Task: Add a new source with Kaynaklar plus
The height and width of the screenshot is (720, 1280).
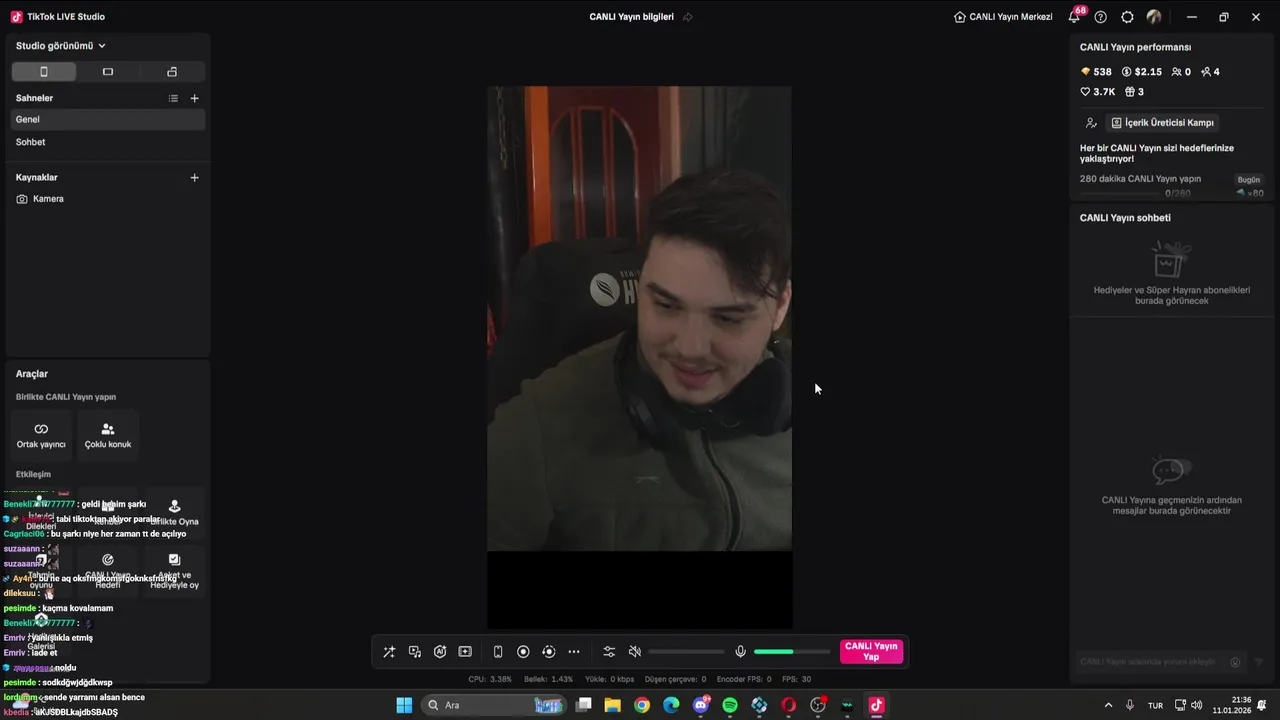Action: [195, 177]
